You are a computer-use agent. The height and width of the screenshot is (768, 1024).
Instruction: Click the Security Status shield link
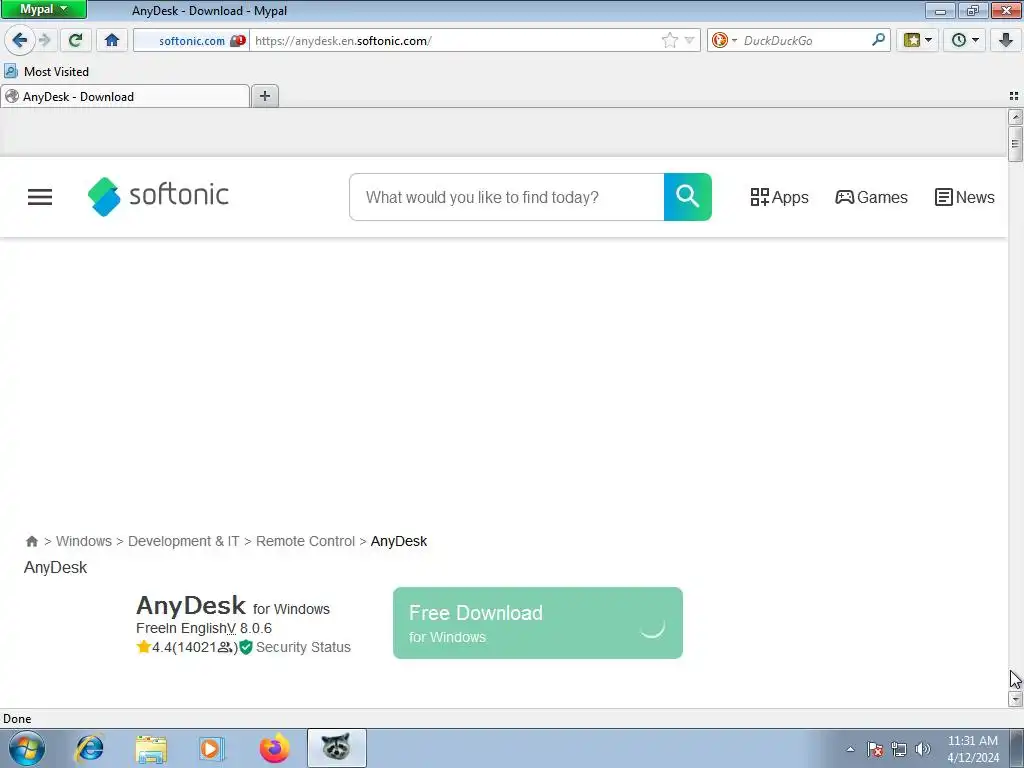[x=295, y=647]
